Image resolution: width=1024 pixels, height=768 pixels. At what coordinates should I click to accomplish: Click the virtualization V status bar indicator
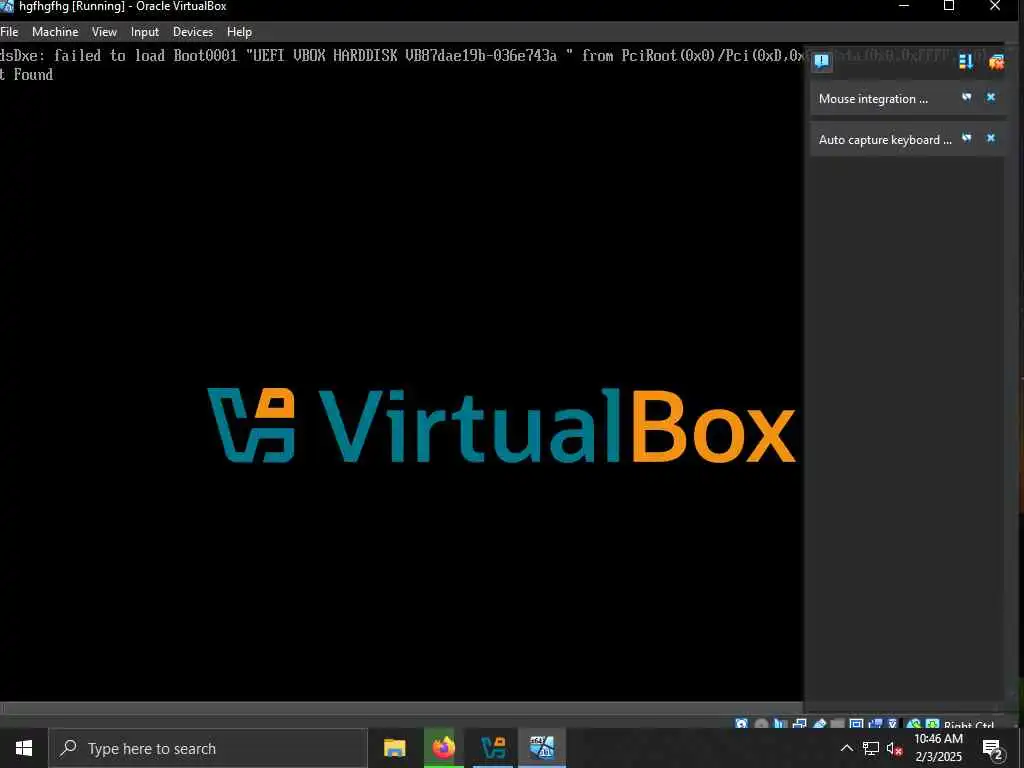tap(892, 724)
